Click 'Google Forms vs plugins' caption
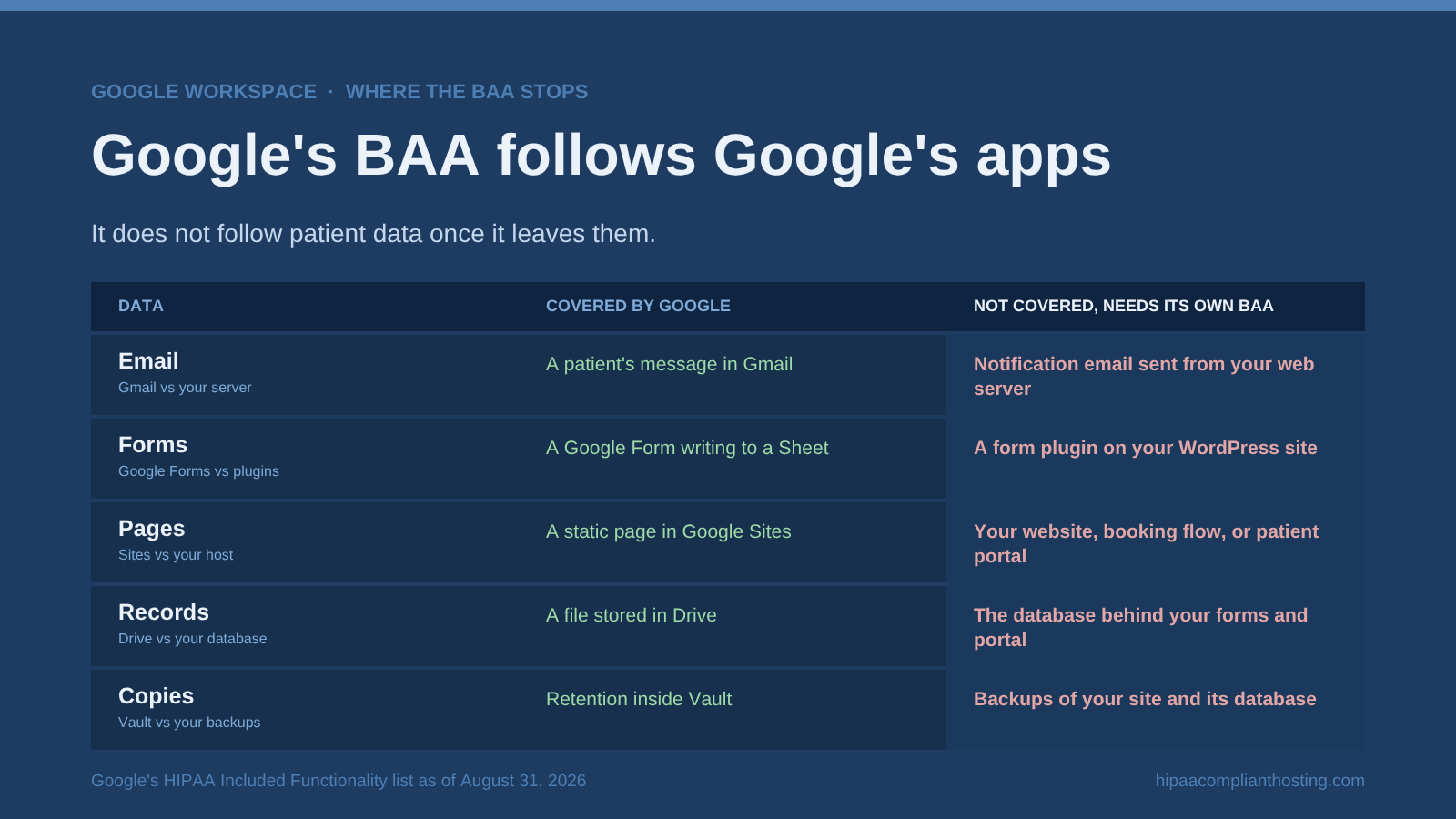Viewport: 1456px width, 819px height. pos(198,471)
